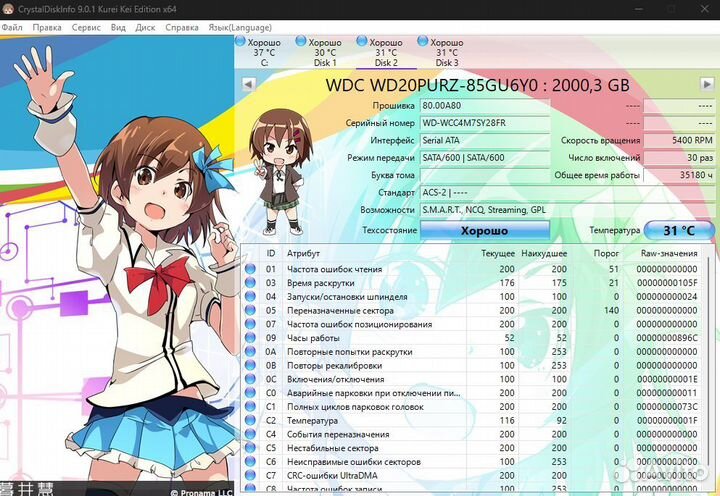Open the Файл menu
Screen dimensions: 720x496
pos(12,27)
